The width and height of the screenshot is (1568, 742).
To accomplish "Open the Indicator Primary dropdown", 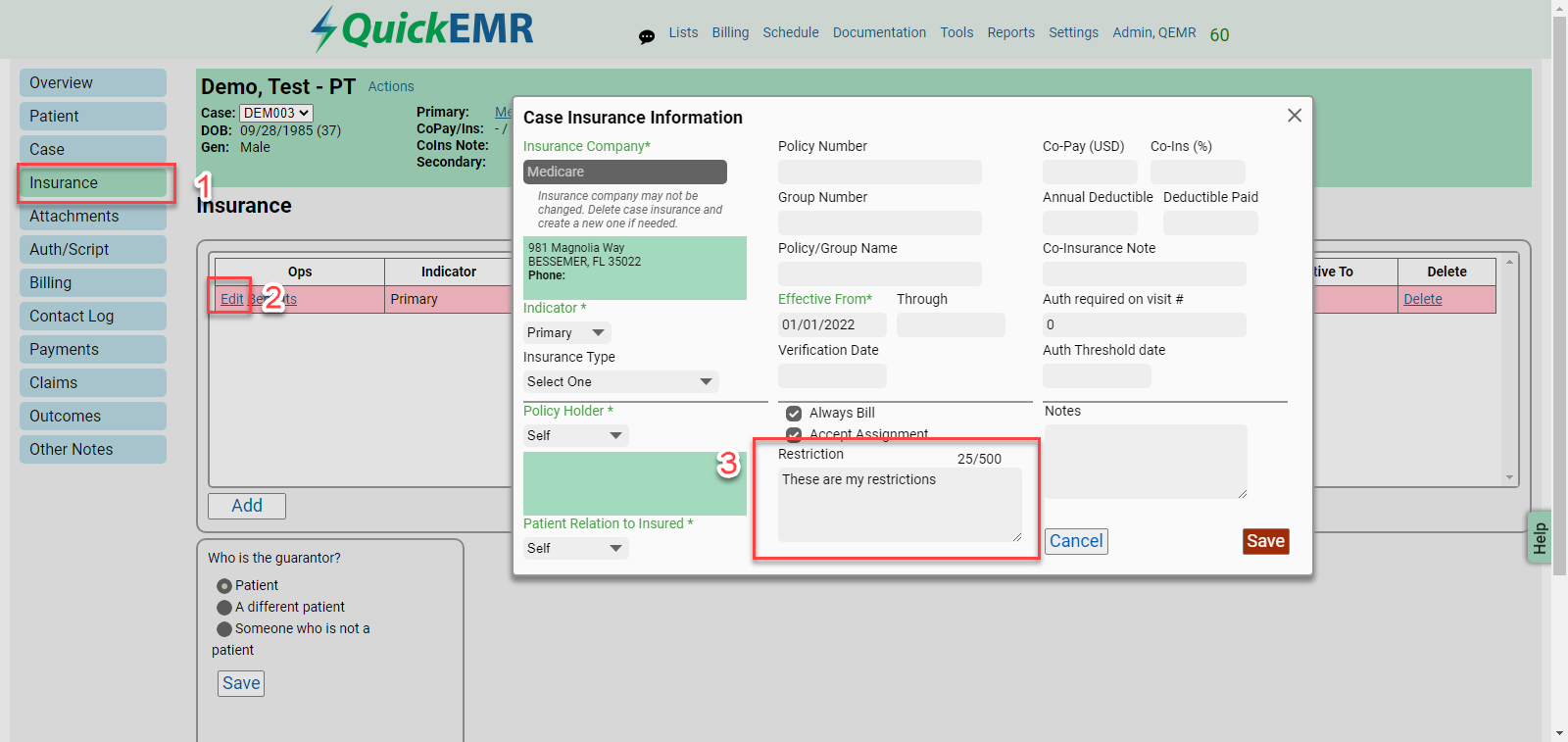I will coord(567,333).
